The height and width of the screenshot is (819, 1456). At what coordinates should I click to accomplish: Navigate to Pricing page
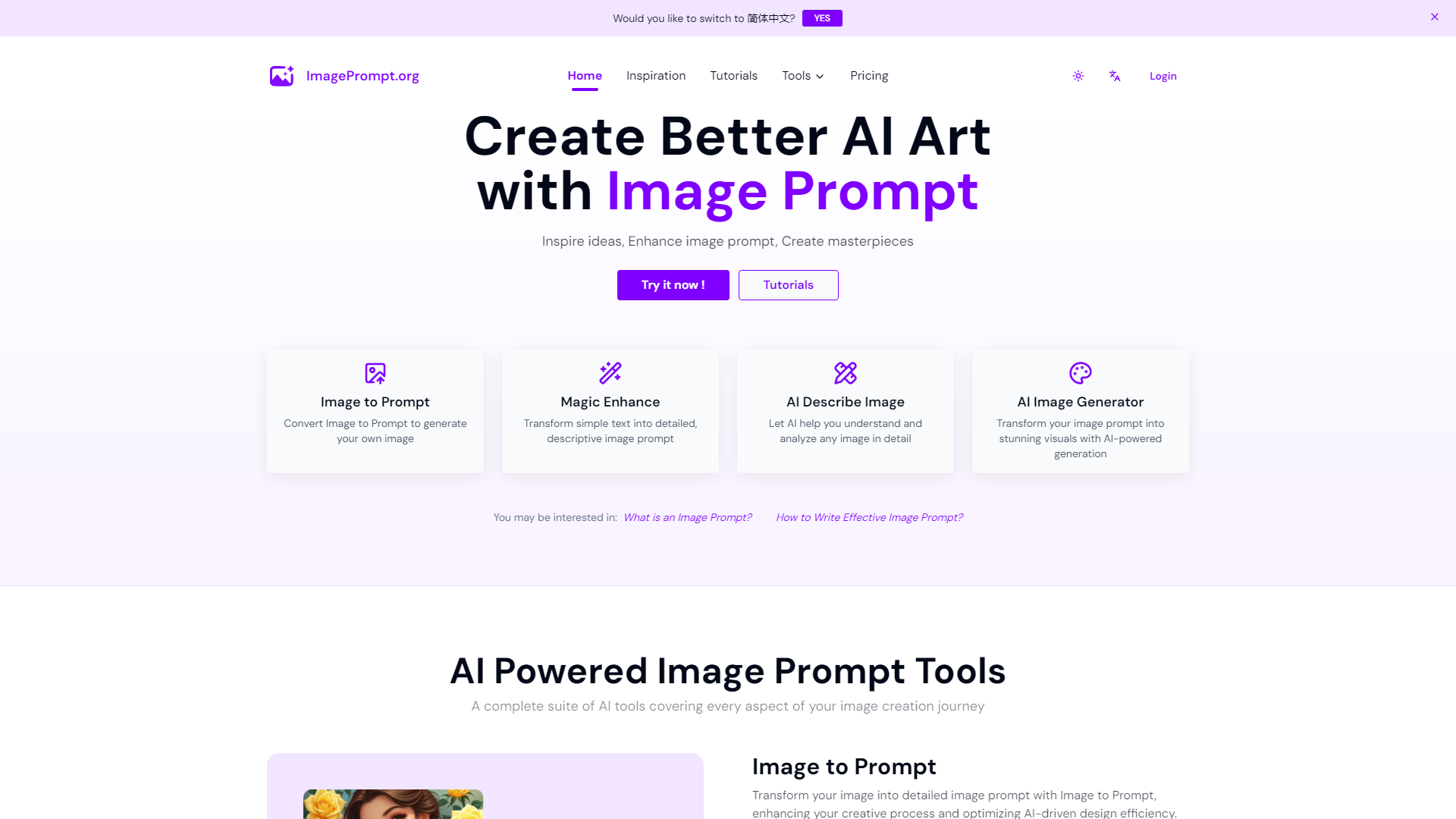[x=869, y=76]
